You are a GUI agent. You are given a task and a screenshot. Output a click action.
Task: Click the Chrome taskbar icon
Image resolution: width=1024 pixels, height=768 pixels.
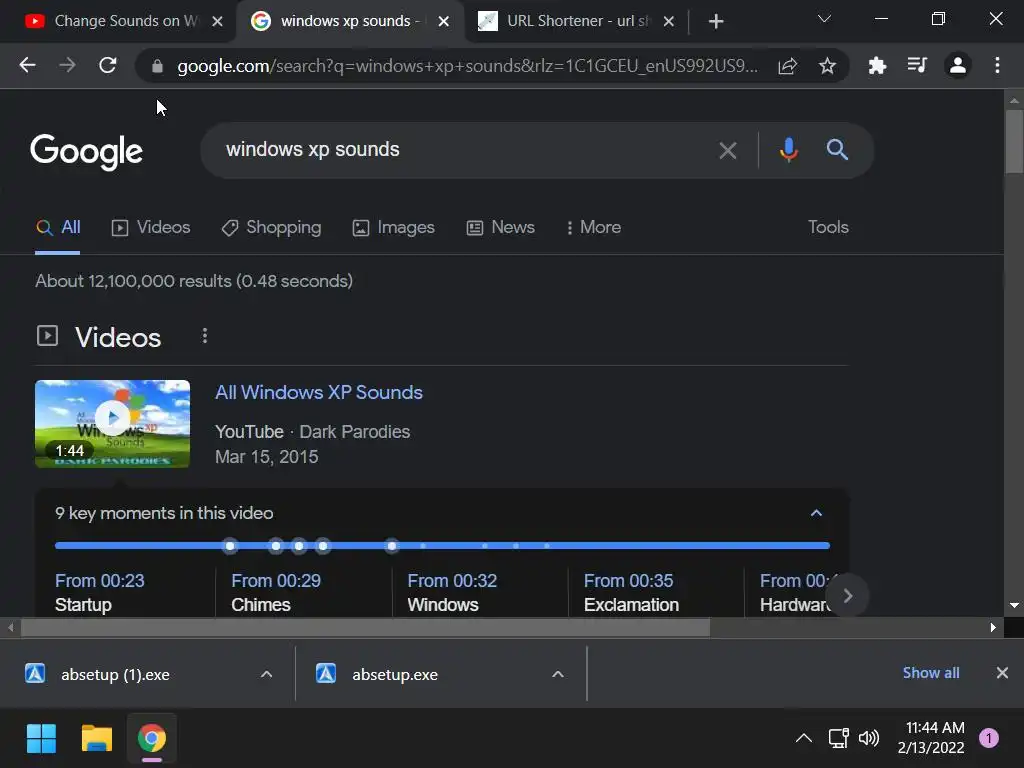click(x=152, y=739)
